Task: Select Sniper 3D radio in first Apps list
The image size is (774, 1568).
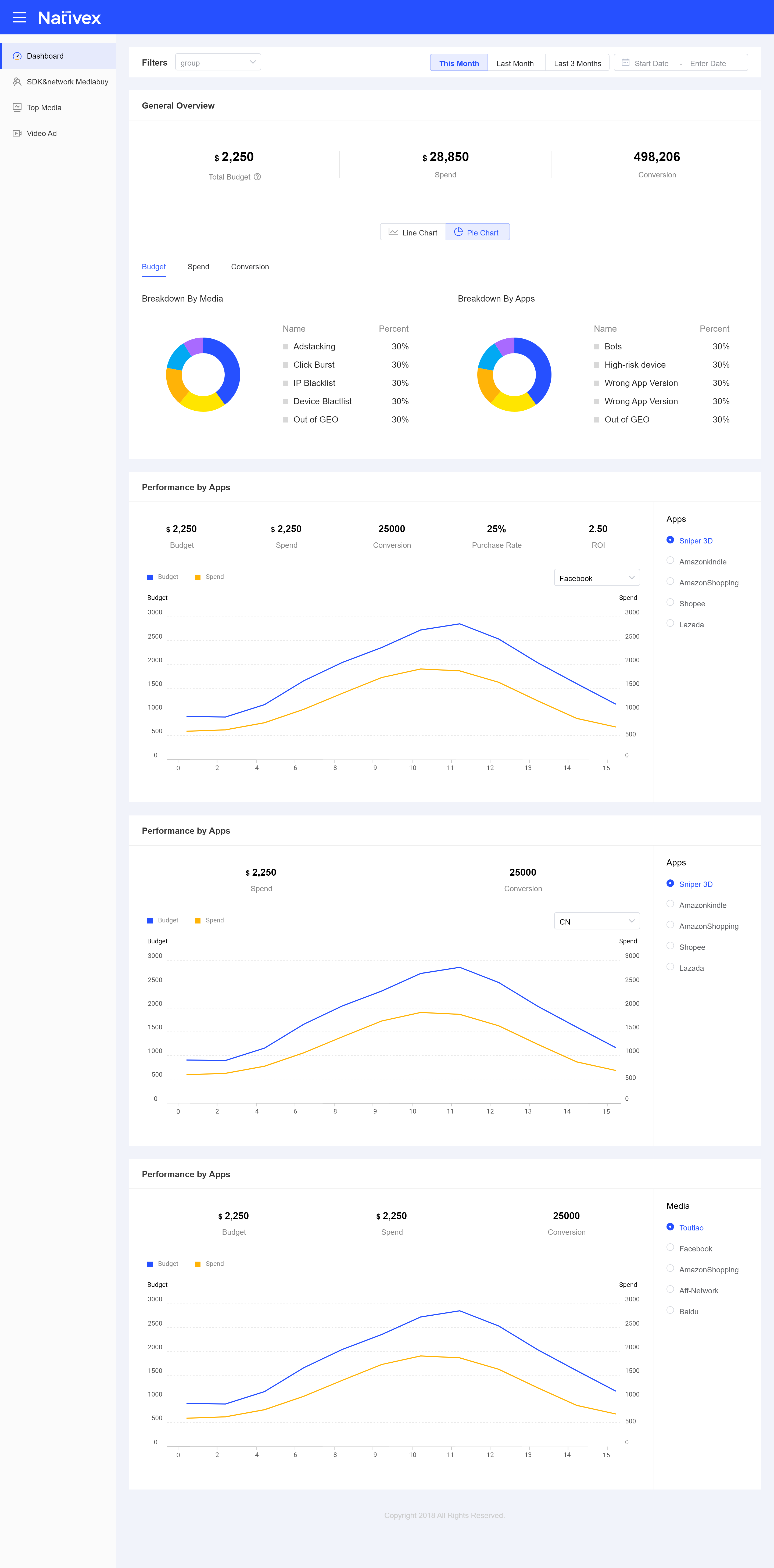Action: pos(670,540)
